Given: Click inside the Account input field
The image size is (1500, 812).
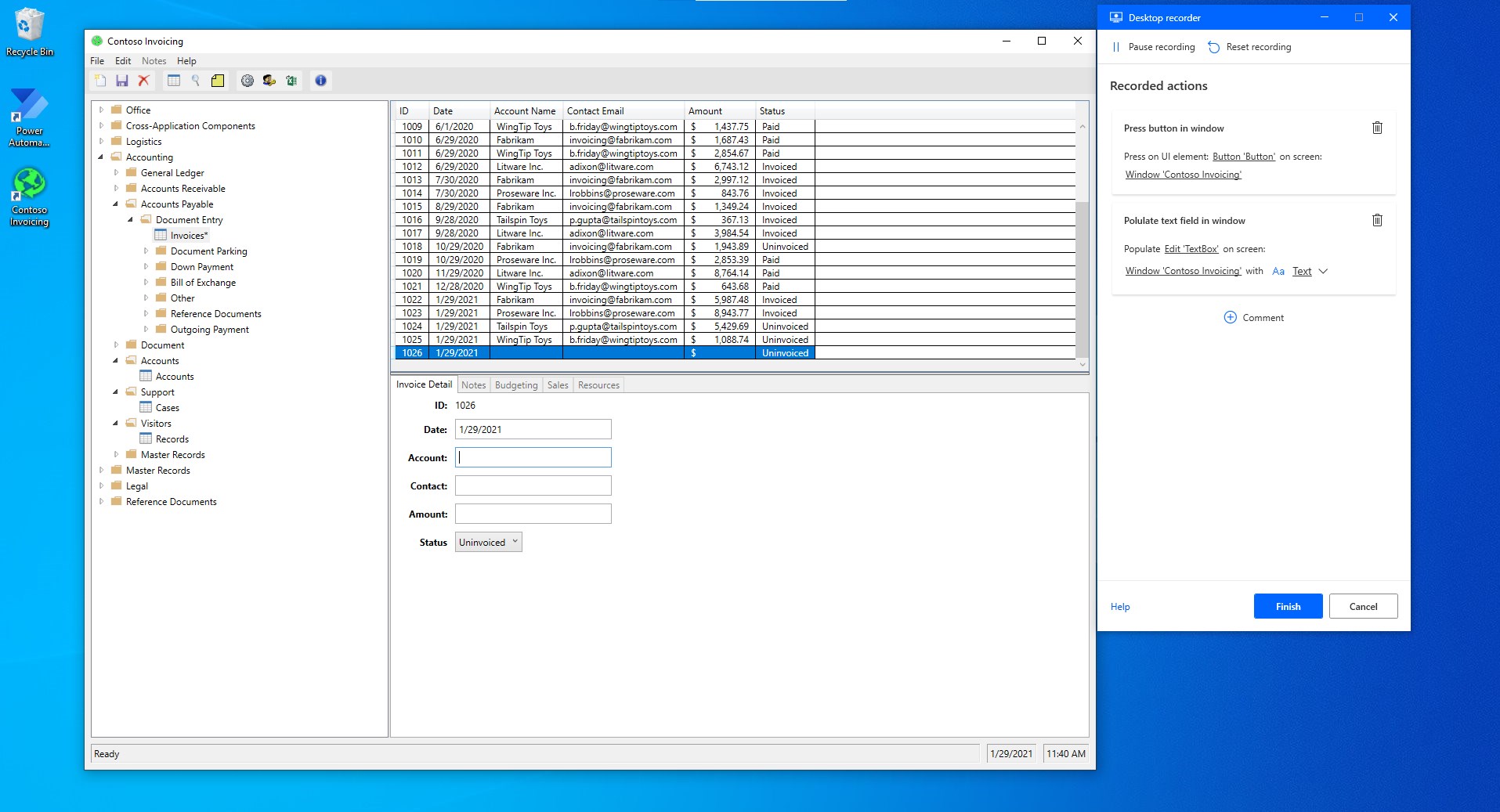Looking at the screenshot, I should point(533,457).
